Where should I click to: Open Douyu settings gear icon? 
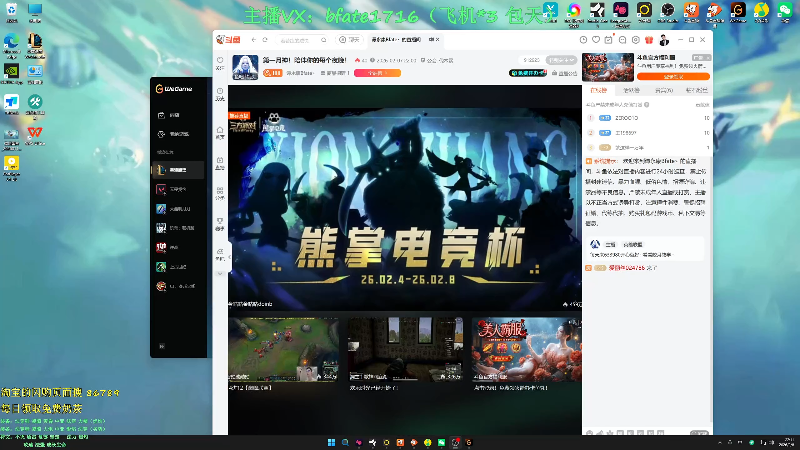tap(636, 39)
